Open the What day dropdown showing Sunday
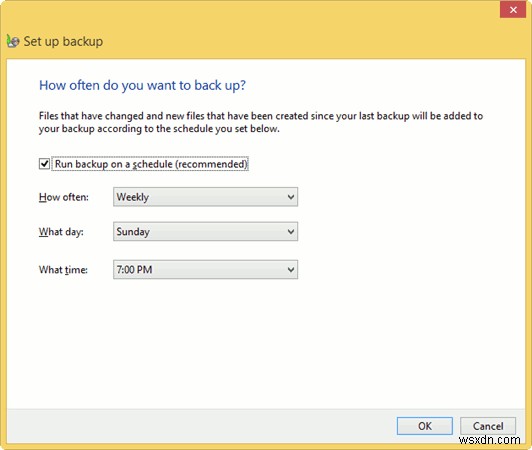This screenshot has width=532, height=450. point(206,231)
